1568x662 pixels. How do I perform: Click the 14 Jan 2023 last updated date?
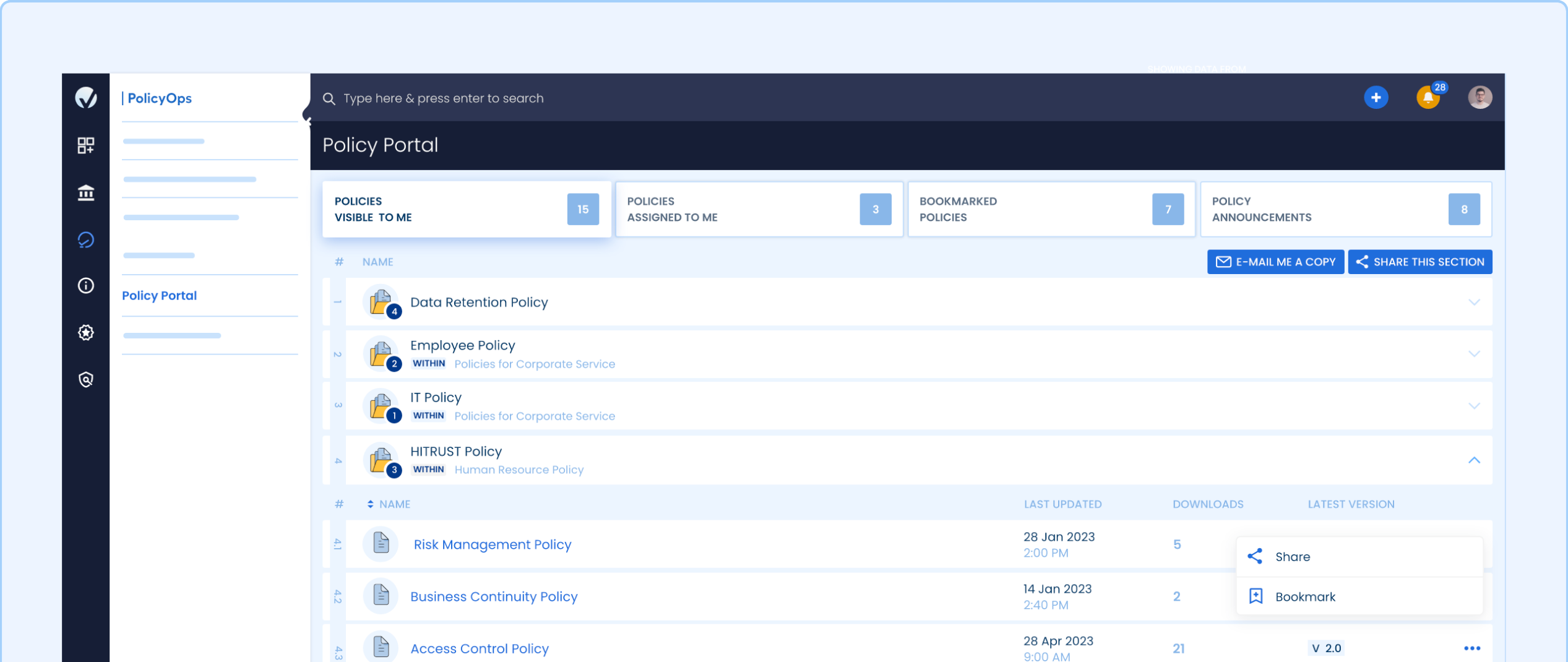click(x=1057, y=588)
